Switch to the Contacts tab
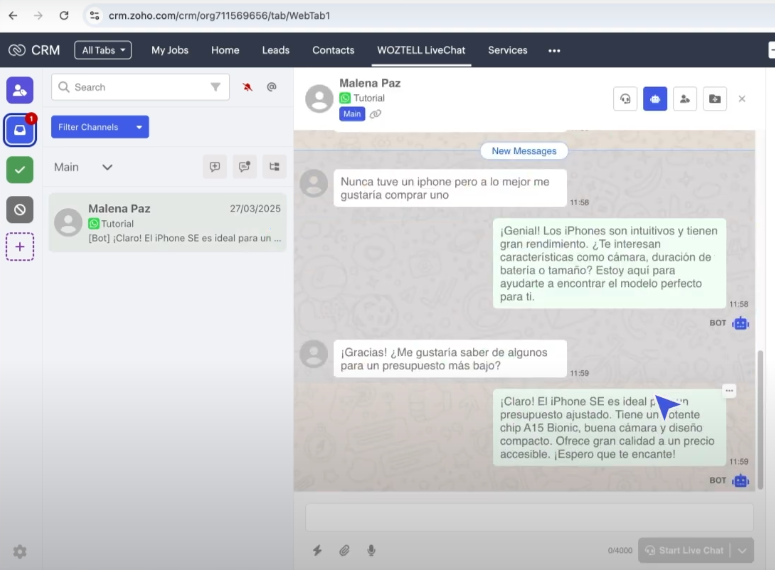Screen dimensions: 775x570 click(333, 50)
